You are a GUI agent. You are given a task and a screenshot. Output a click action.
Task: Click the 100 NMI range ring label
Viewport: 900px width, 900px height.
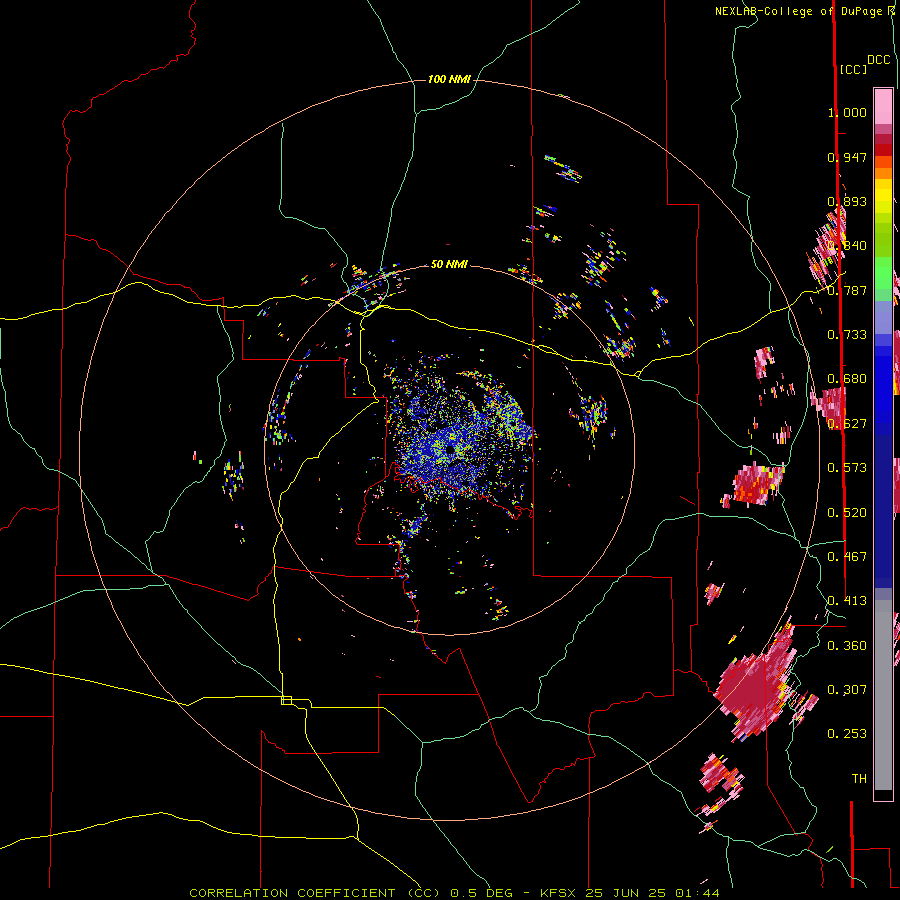point(449,79)
